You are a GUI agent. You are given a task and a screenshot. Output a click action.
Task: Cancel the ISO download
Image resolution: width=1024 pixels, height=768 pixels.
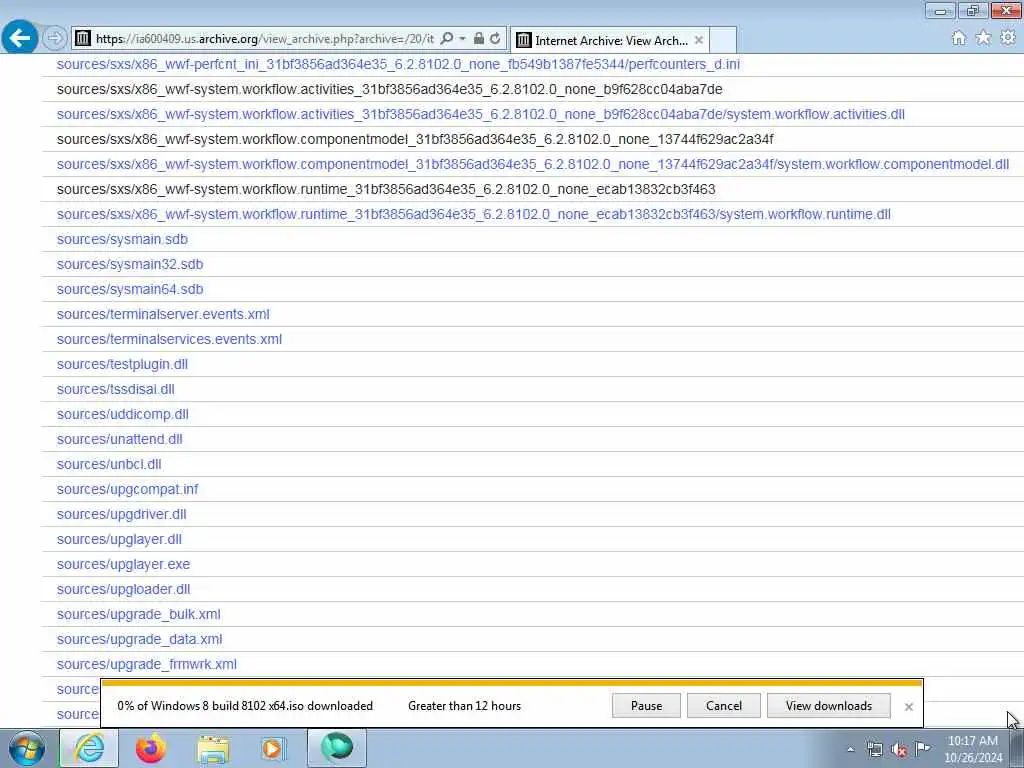(724, 706)
